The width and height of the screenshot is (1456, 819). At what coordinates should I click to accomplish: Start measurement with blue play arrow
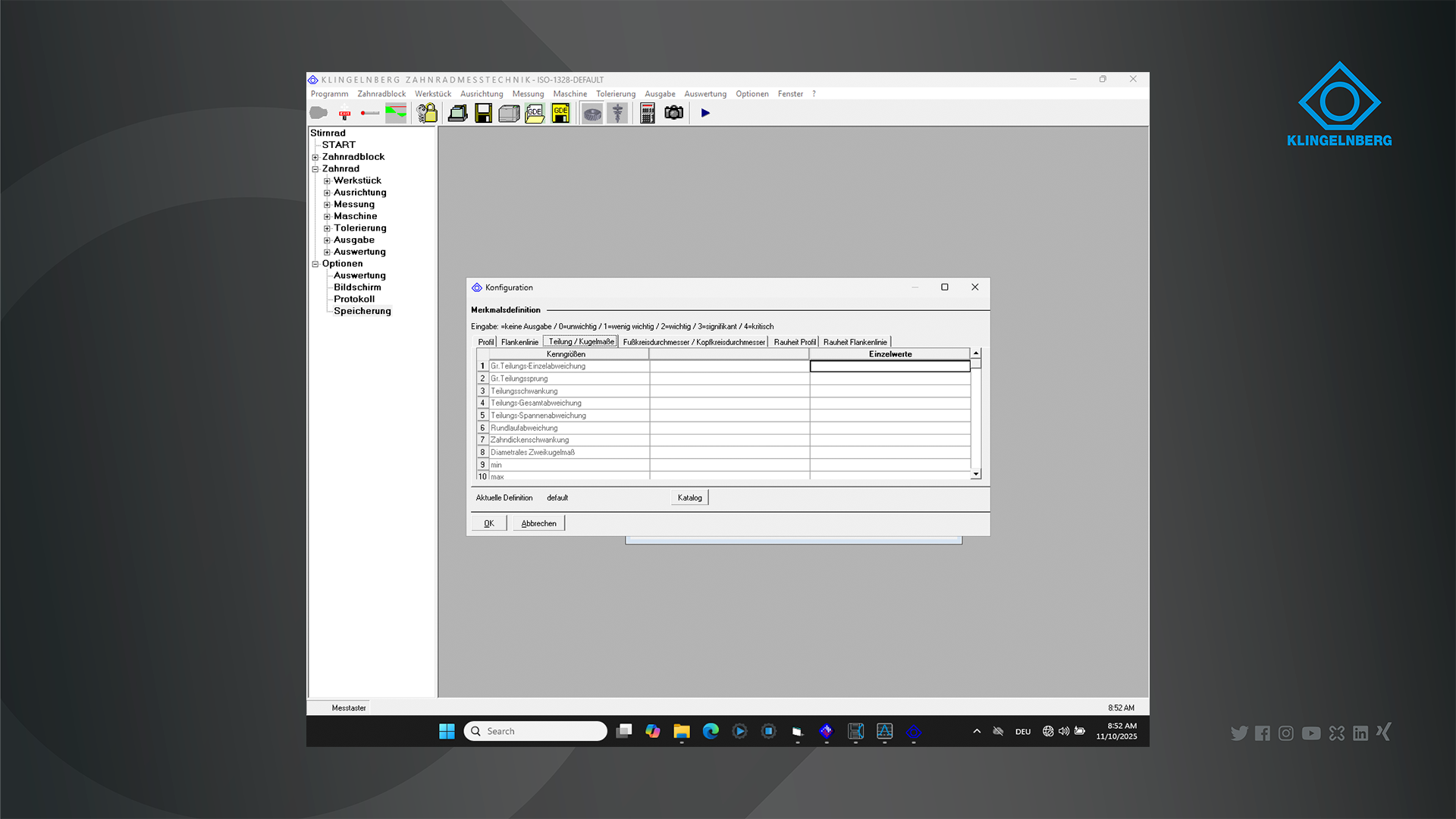coord(705,113)
